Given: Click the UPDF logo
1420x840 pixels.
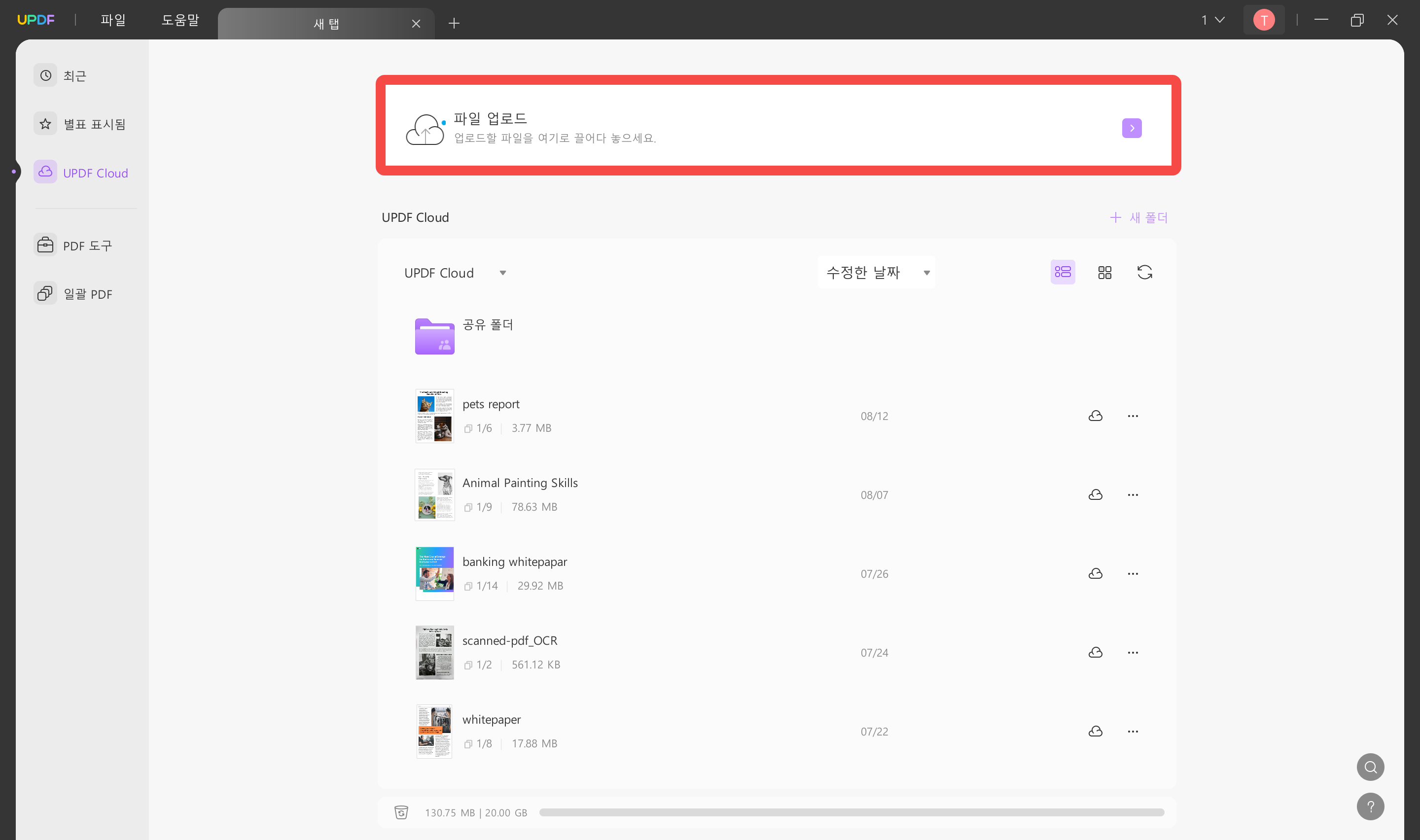Looking at the screenshot, I should click(x=35, y=20).
